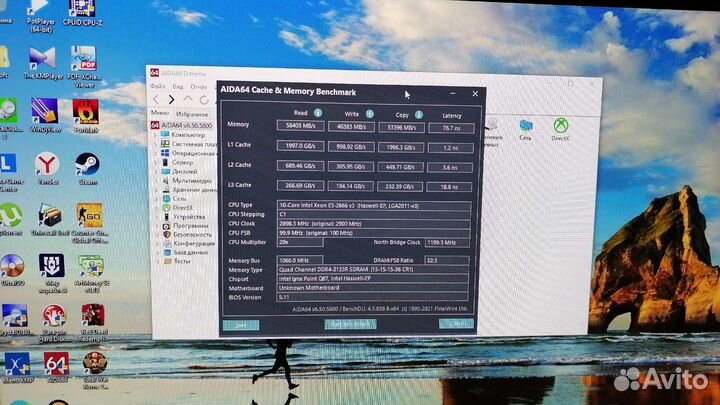Screen dimensions: 720x405
Task: Click Write info icon in benchmark
Action: click(x=370, y=114)
